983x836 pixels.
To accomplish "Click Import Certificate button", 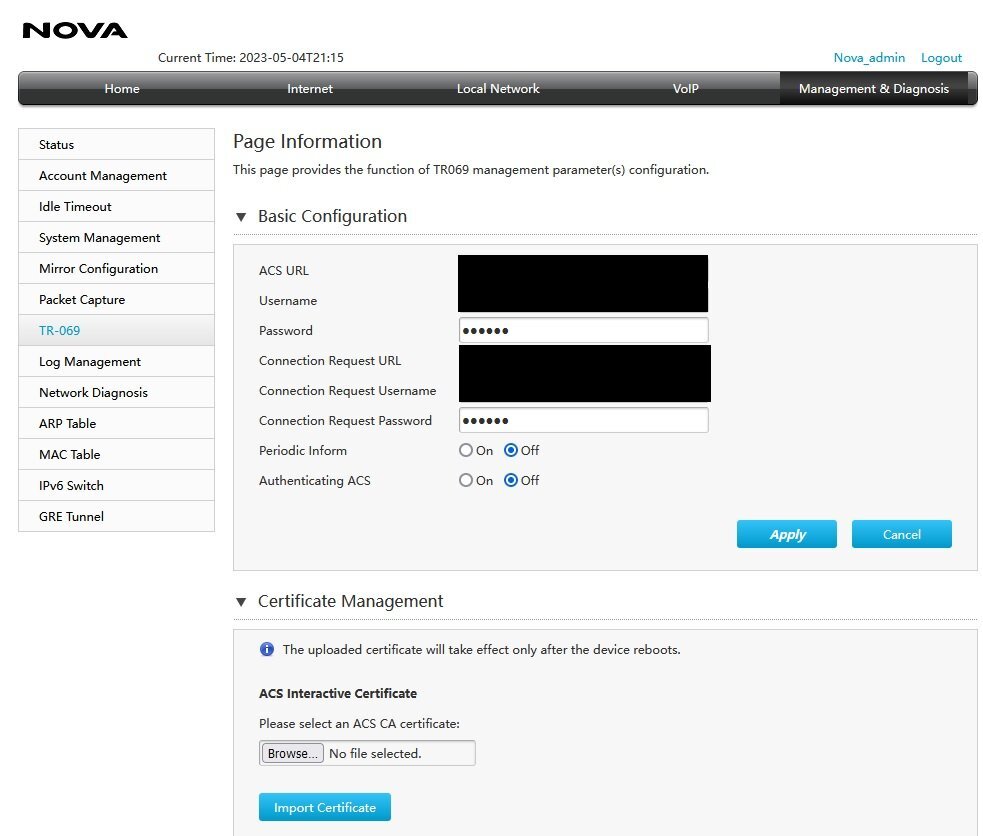I will pos(325,807).
